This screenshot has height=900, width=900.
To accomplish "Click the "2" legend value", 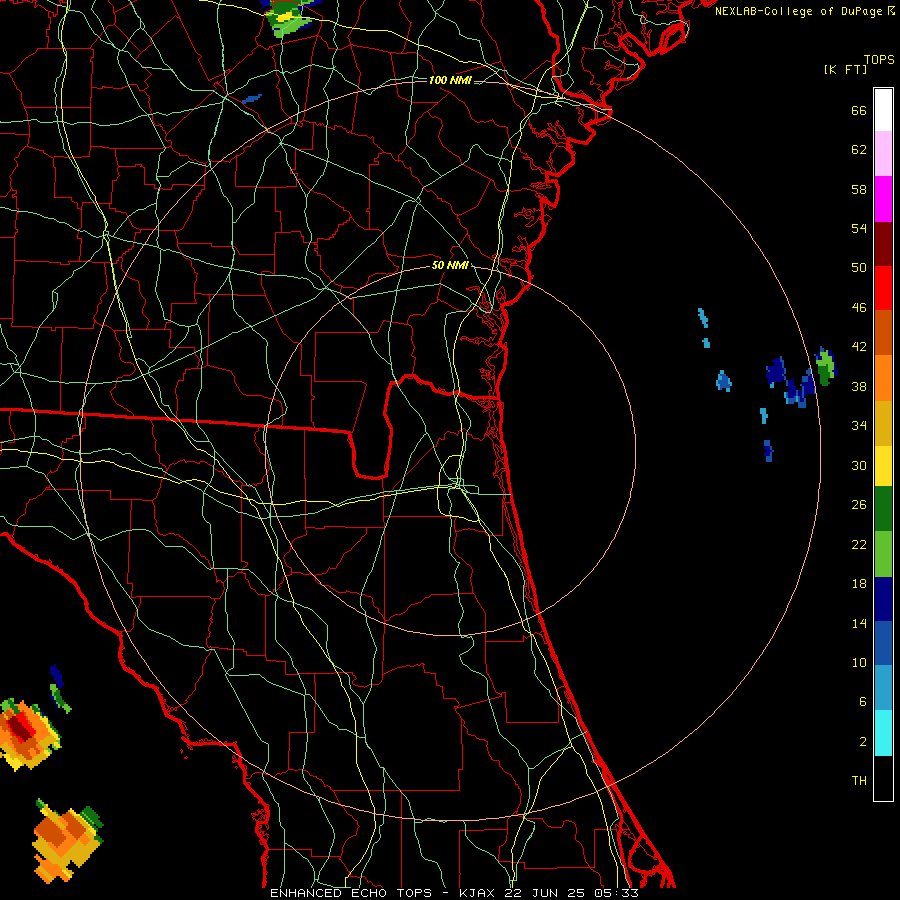I will pyautogui.click(x=863, y=742).
